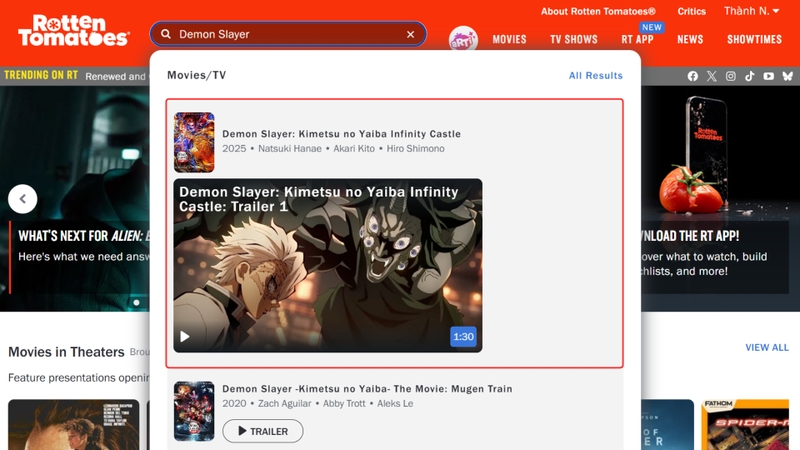Viewport: 800px width, 450px height.
Task: Open the Movies navigation menu
Action: point(509,40)
